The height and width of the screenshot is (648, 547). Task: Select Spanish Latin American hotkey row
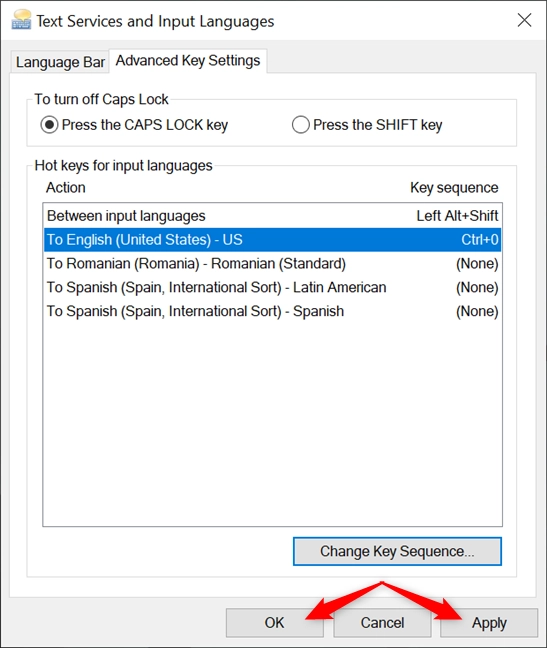tap(272, 287)
